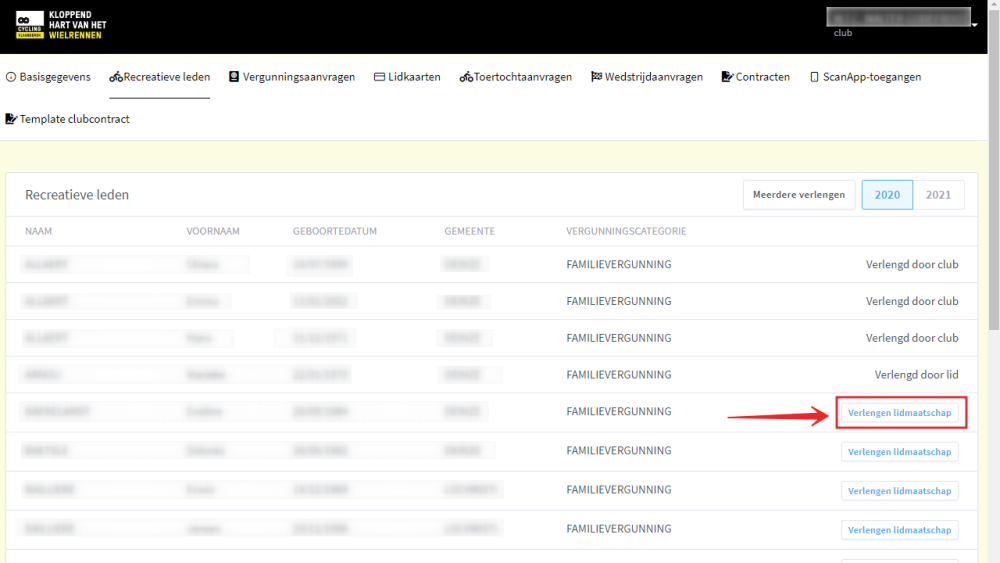
Task: Select the 2020 year toggle
Action: tap(887, 195)
